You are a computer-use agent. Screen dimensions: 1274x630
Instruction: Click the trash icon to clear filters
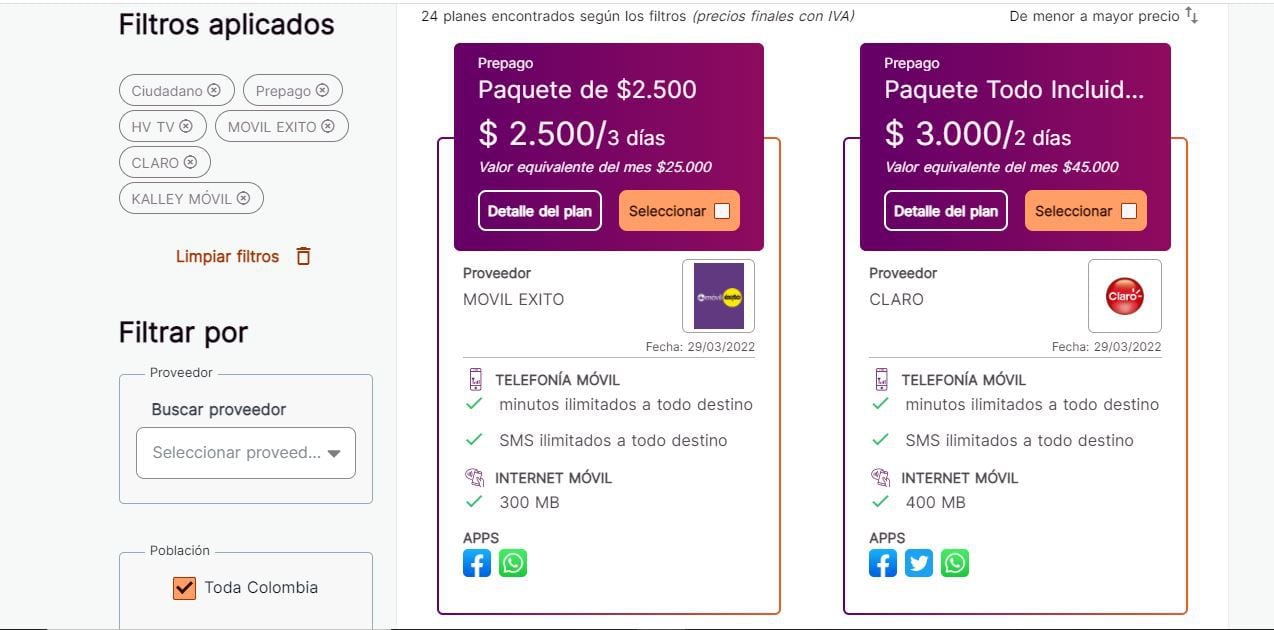point(303,257)
